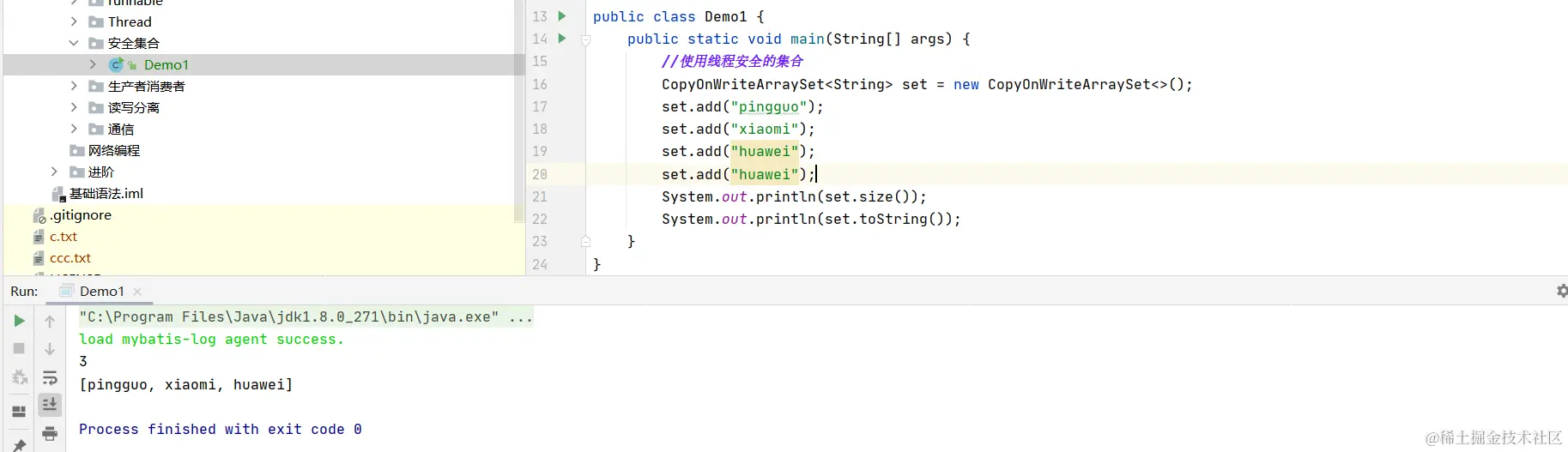This screenshot has width=1568, height=452.
Task: Close the Demo1 run tab
Action: (x=137, y=292)
